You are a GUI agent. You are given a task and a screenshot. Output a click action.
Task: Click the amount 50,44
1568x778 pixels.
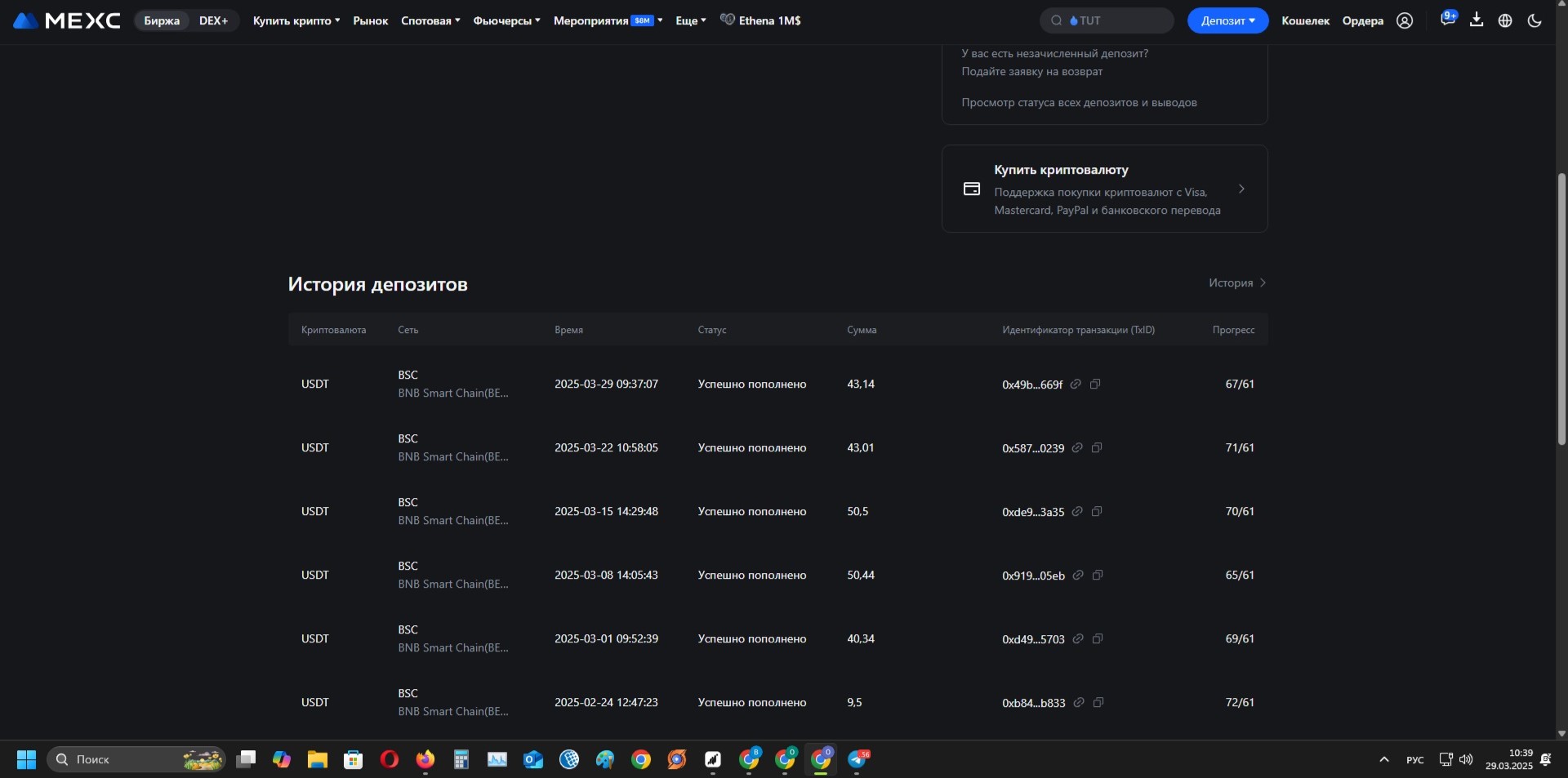[861, 575]
